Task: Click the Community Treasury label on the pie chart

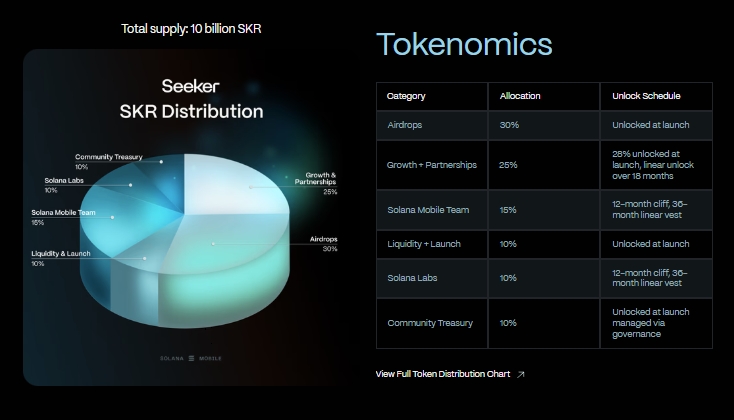Action: (109, 161)
